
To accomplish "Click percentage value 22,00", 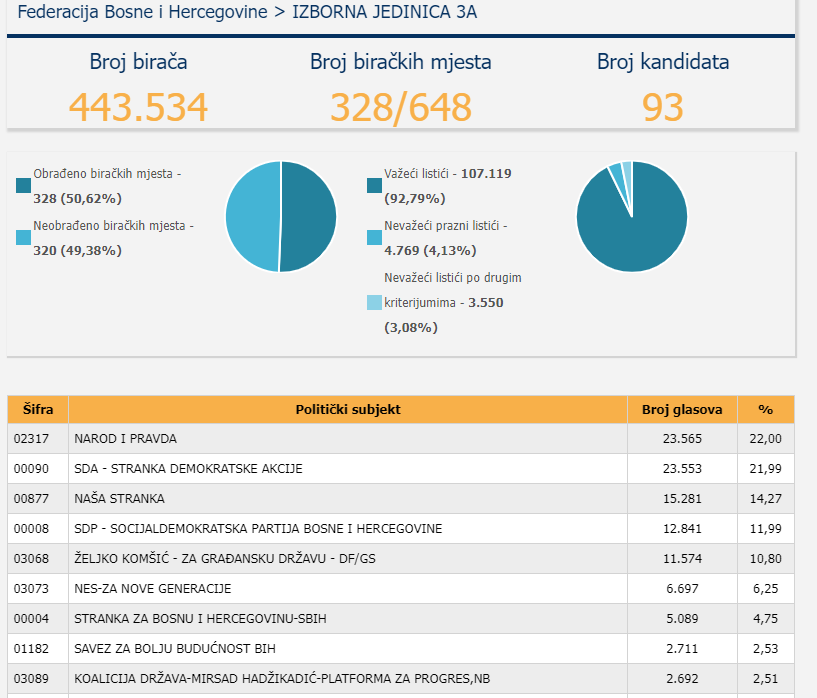I will [x=766, y=439].
